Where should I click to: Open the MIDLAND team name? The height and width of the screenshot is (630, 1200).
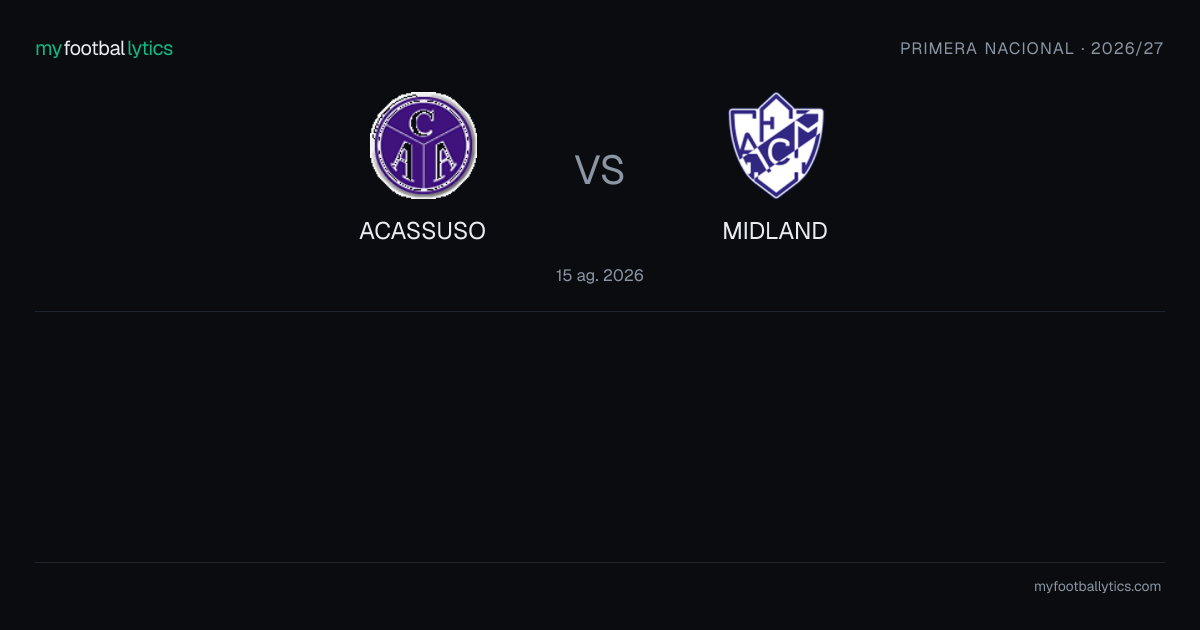tap(775, 231)
